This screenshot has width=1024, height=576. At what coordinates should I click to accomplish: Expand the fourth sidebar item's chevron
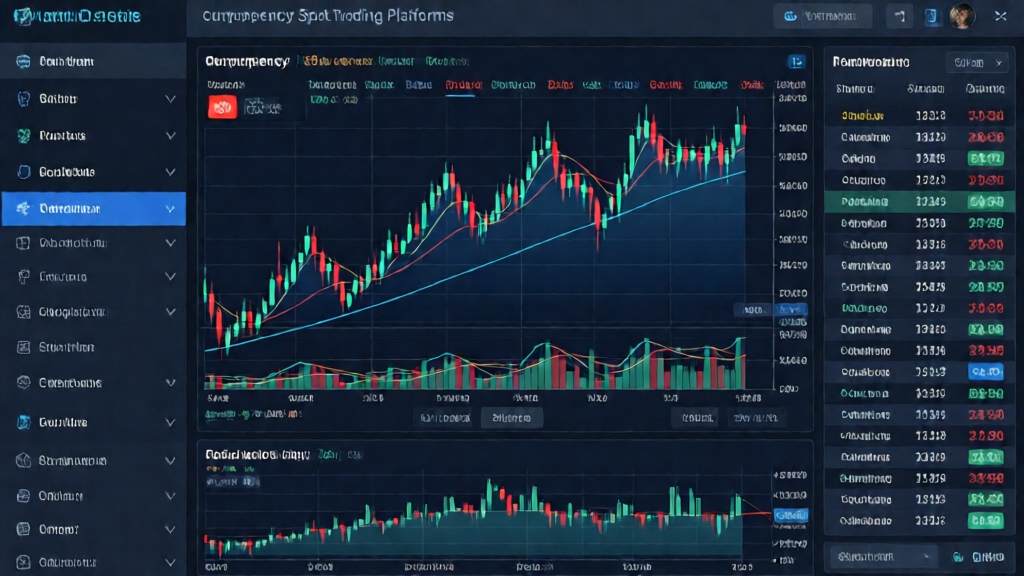[x=170, y=172]
